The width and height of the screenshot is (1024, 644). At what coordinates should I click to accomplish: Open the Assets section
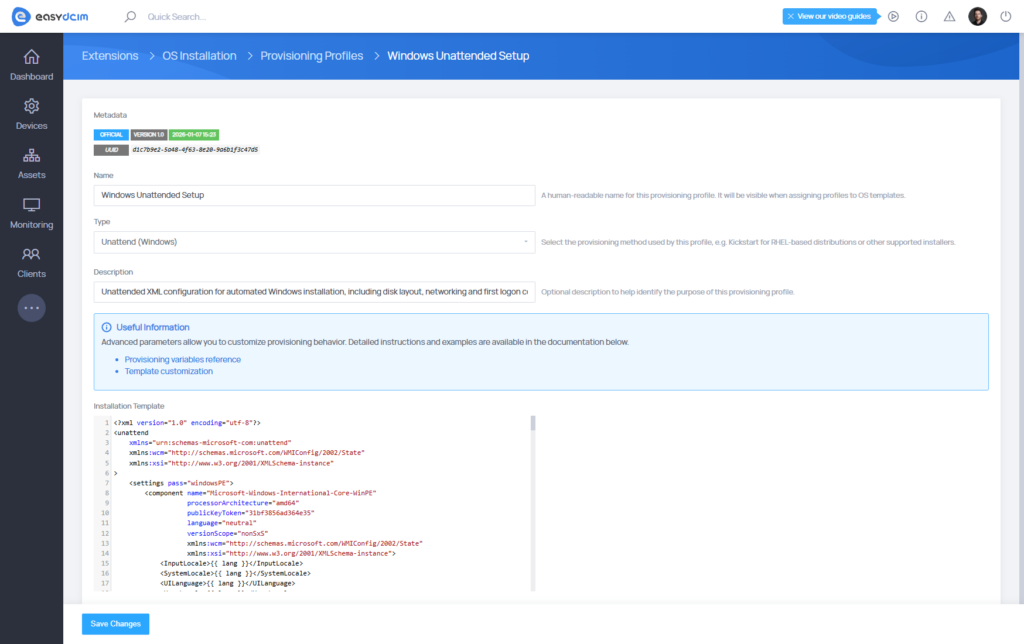[31, 162]
